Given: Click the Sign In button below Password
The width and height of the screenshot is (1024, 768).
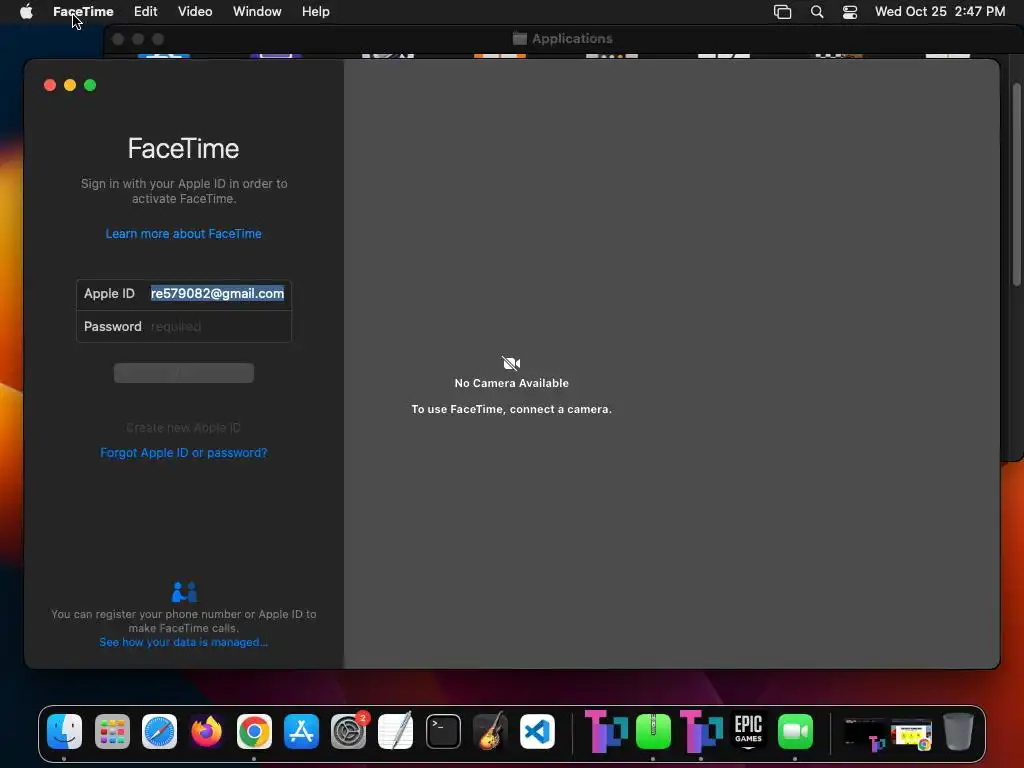Looking at the screenshot, I should [184, 373].
